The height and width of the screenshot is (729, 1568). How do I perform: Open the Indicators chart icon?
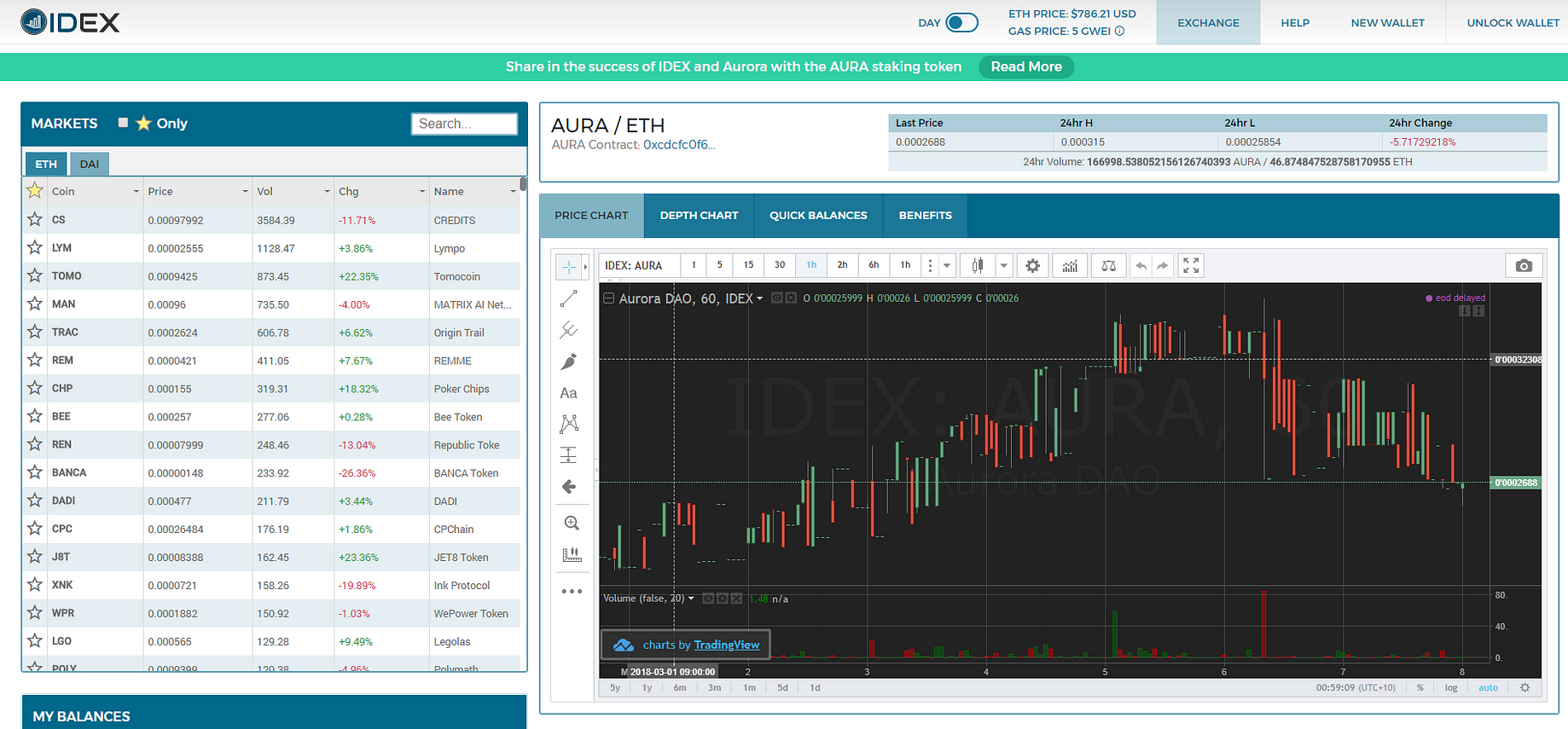(x=1070, y=266)
